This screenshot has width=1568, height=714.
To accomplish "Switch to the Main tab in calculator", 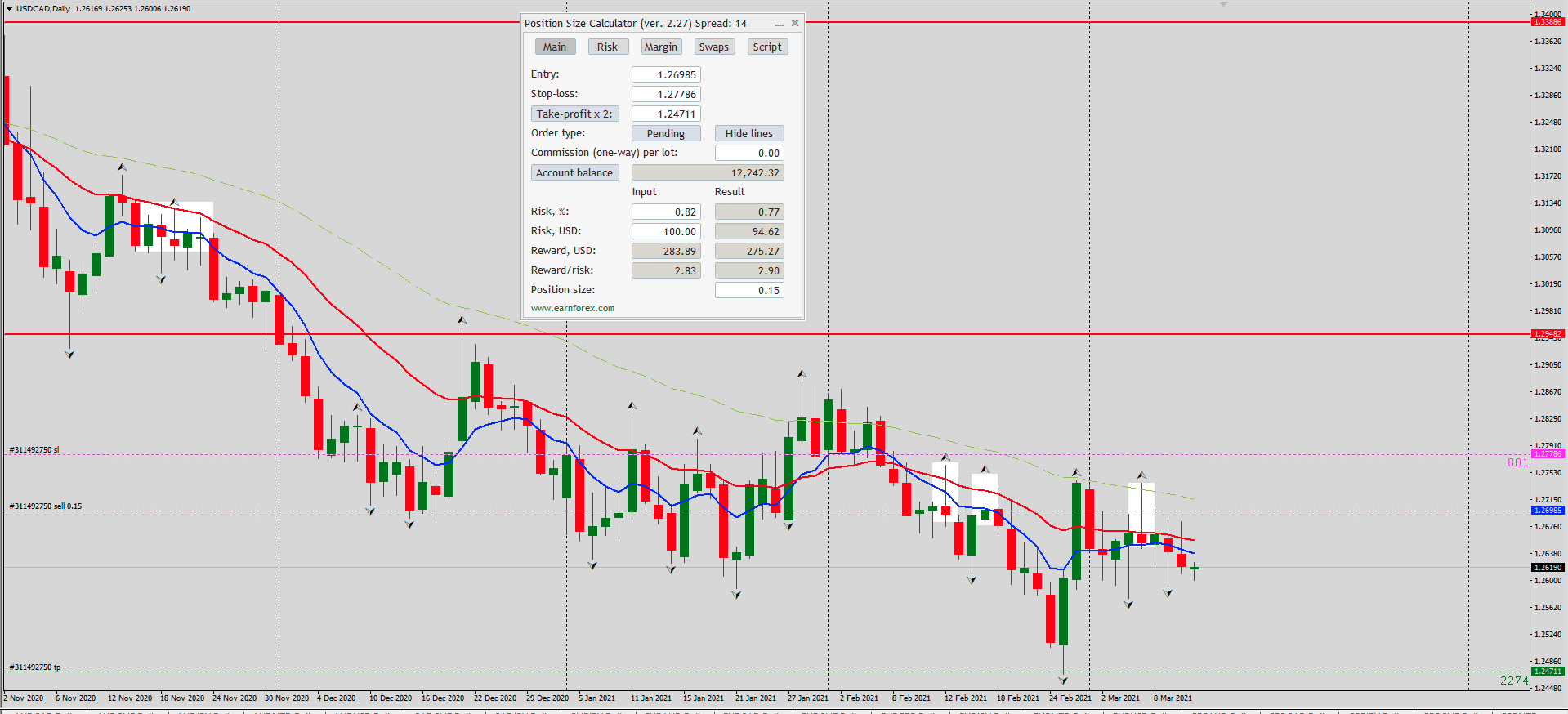I will (x=555, y=47).
